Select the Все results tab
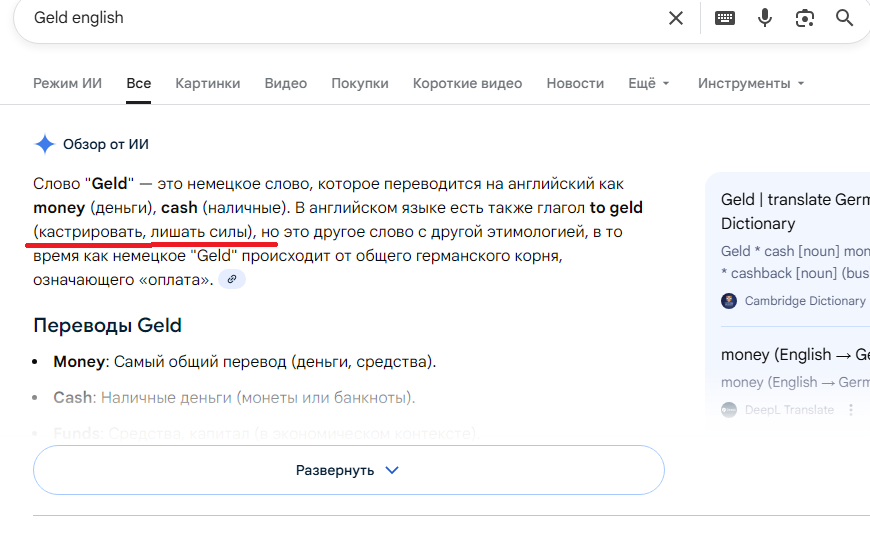Viewport: 870px width, 538px height. click(139, 83)
